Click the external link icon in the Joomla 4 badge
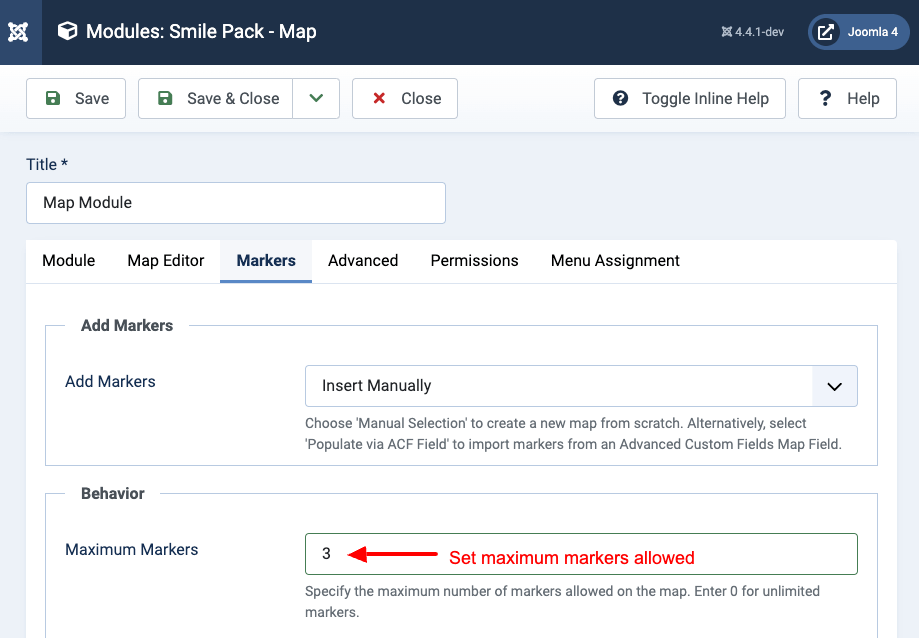Screen dimensions: 919x638 [825, 32]
